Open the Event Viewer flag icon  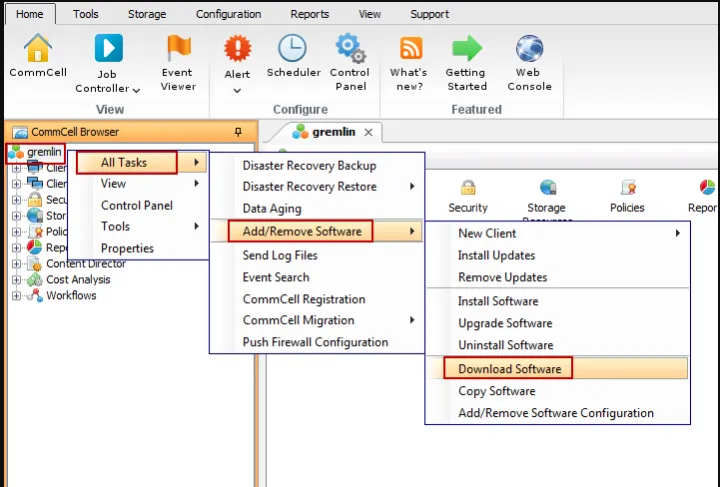point(179,47)
